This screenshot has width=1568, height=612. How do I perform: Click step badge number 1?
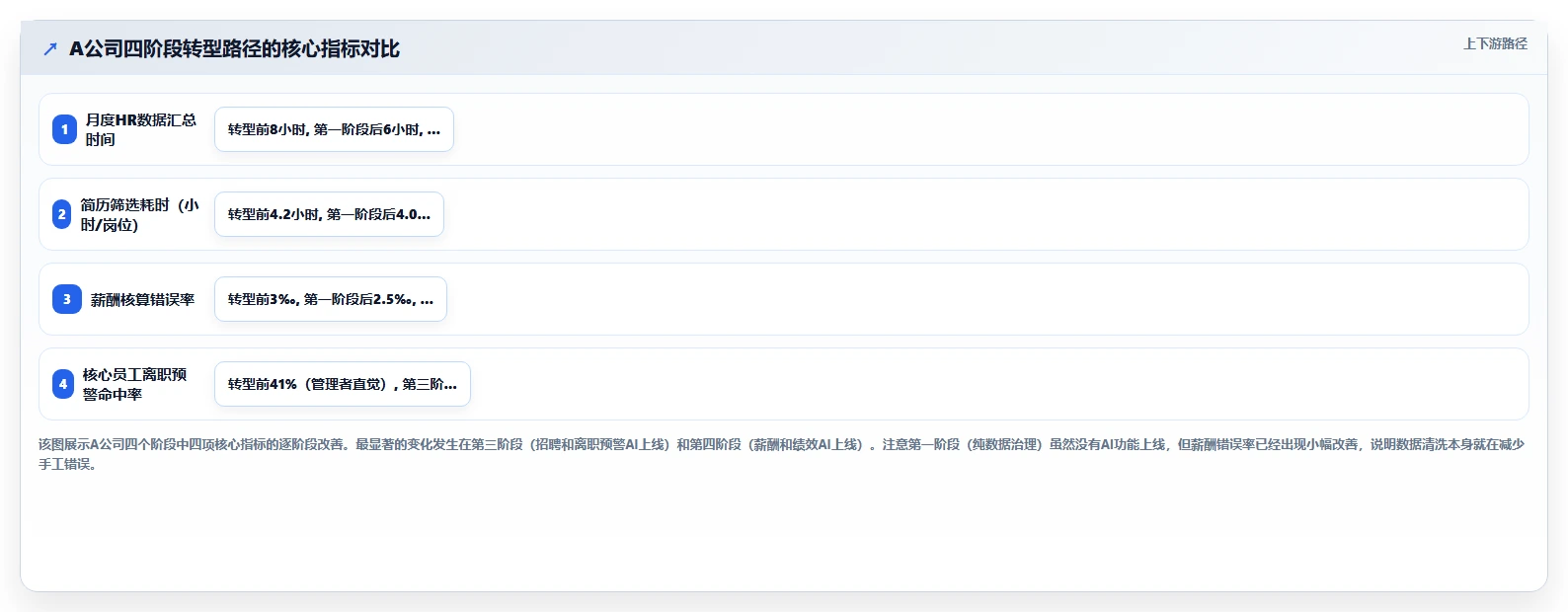64,129
